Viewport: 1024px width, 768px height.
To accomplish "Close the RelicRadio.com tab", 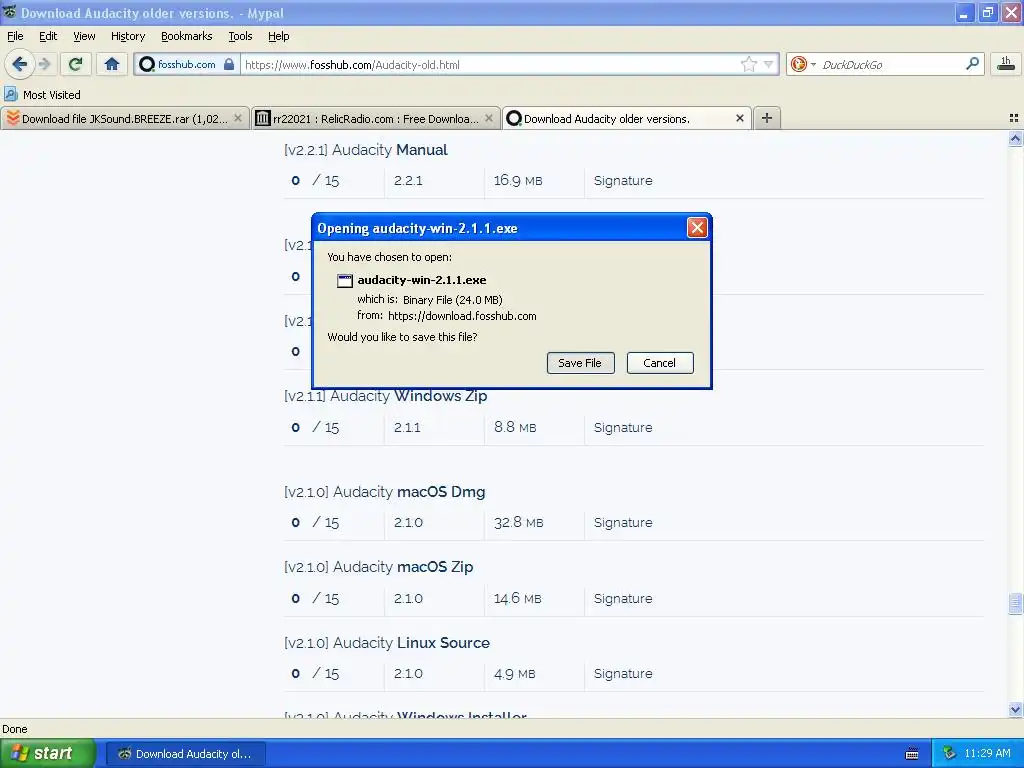I will [x=488, y=118].
